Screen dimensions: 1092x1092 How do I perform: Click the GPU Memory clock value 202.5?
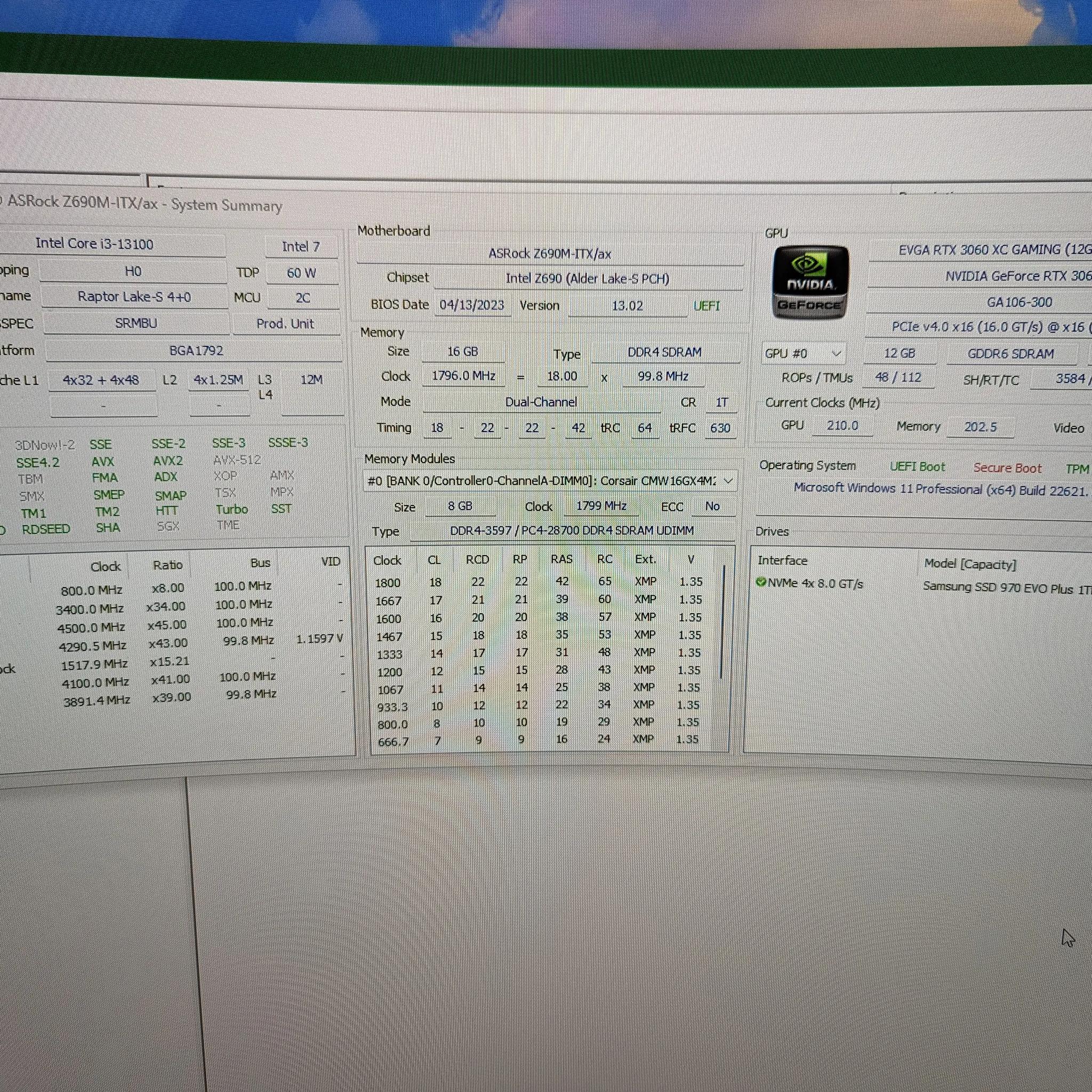980,427
